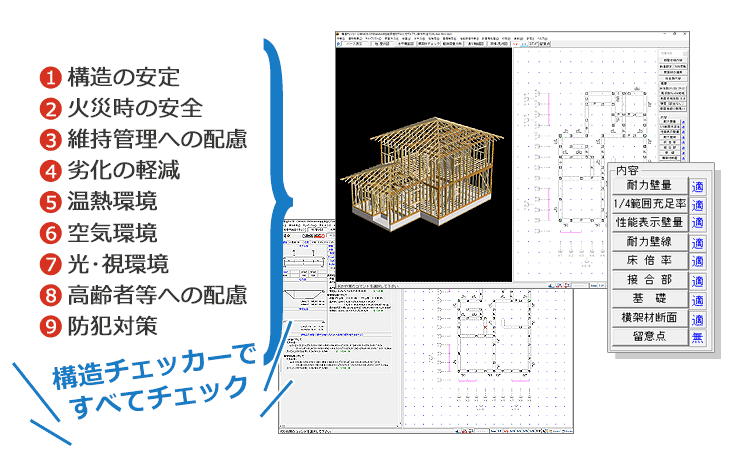Click the 無 result next to 留意点

(x=697, y=338)
